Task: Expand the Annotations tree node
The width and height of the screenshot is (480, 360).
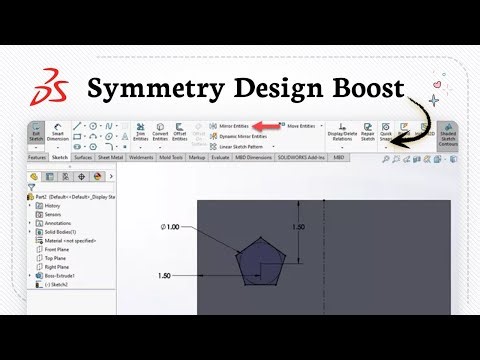Action: pos(30,223)
